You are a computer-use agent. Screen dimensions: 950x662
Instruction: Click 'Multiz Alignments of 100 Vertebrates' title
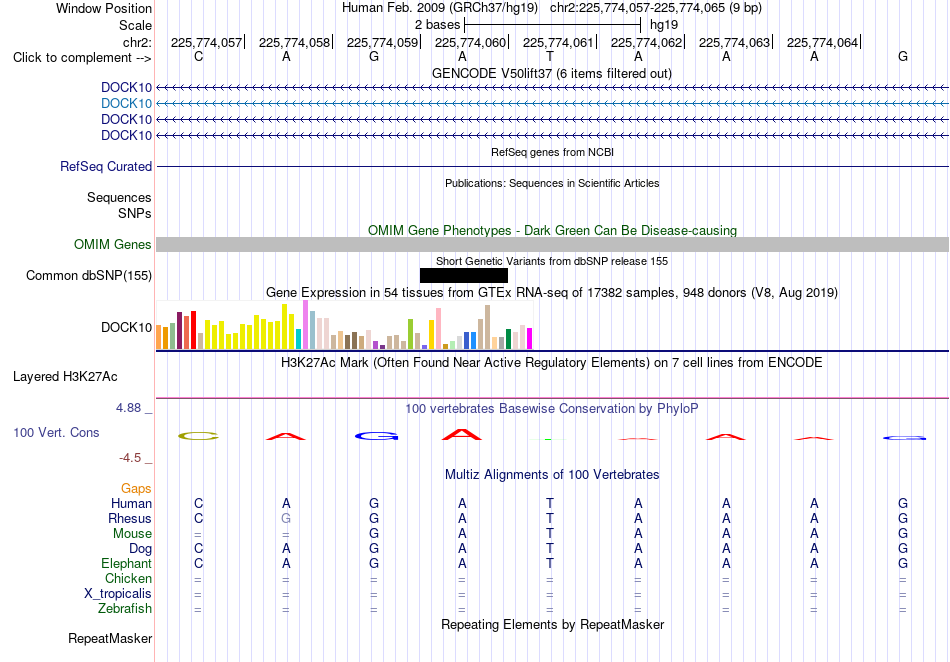[x=552, y=475]
